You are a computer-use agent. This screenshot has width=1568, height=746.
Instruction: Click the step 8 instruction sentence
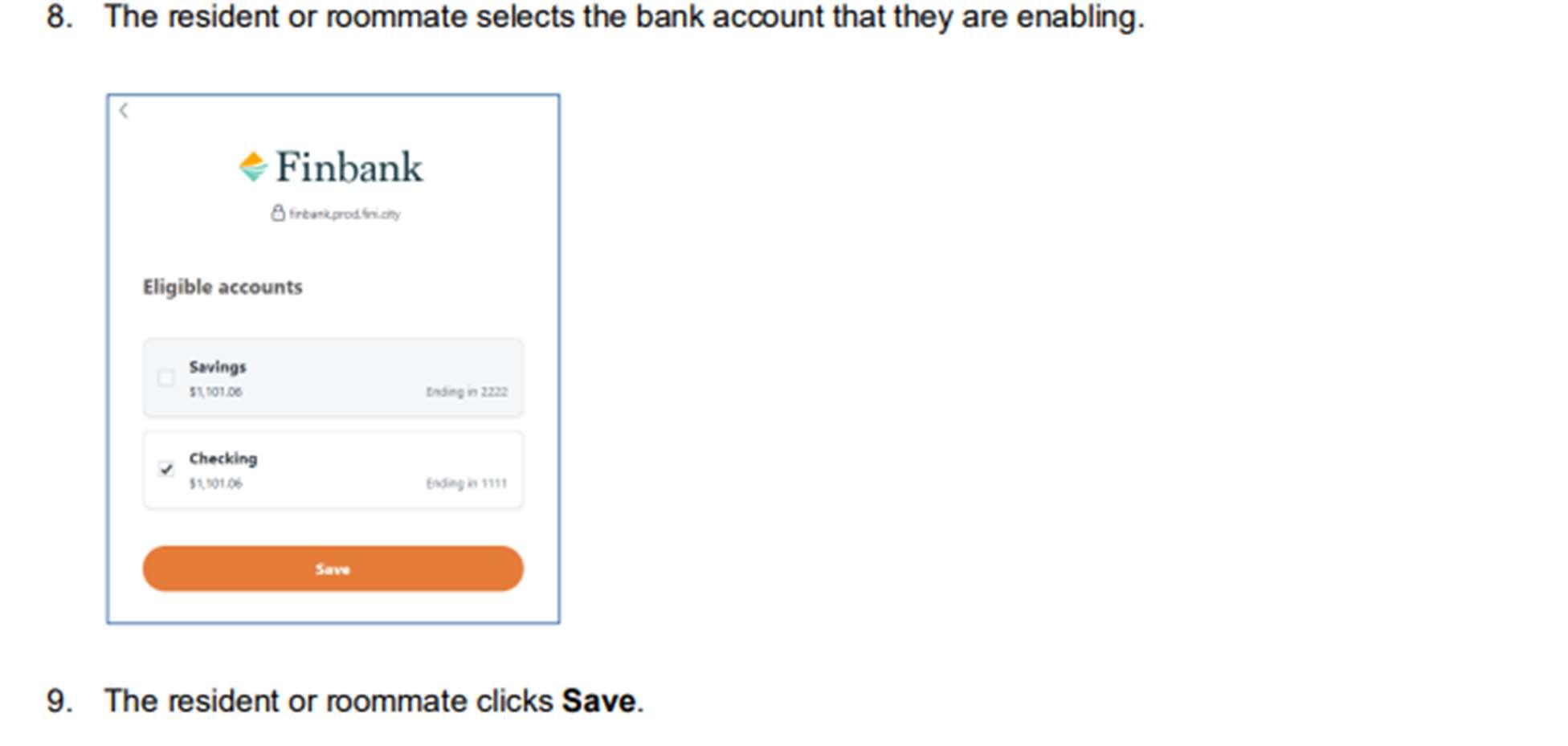click(x=624, y=17)
